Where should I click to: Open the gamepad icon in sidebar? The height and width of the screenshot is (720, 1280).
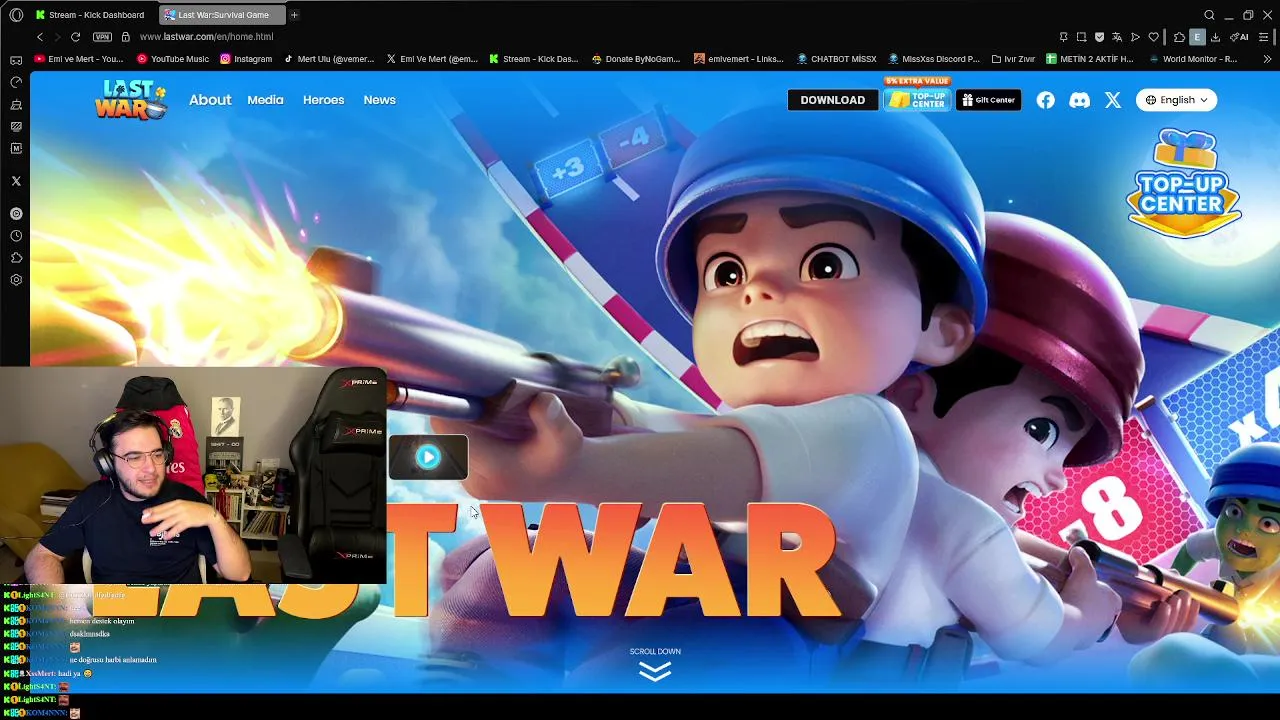click(x=16, y=60)
